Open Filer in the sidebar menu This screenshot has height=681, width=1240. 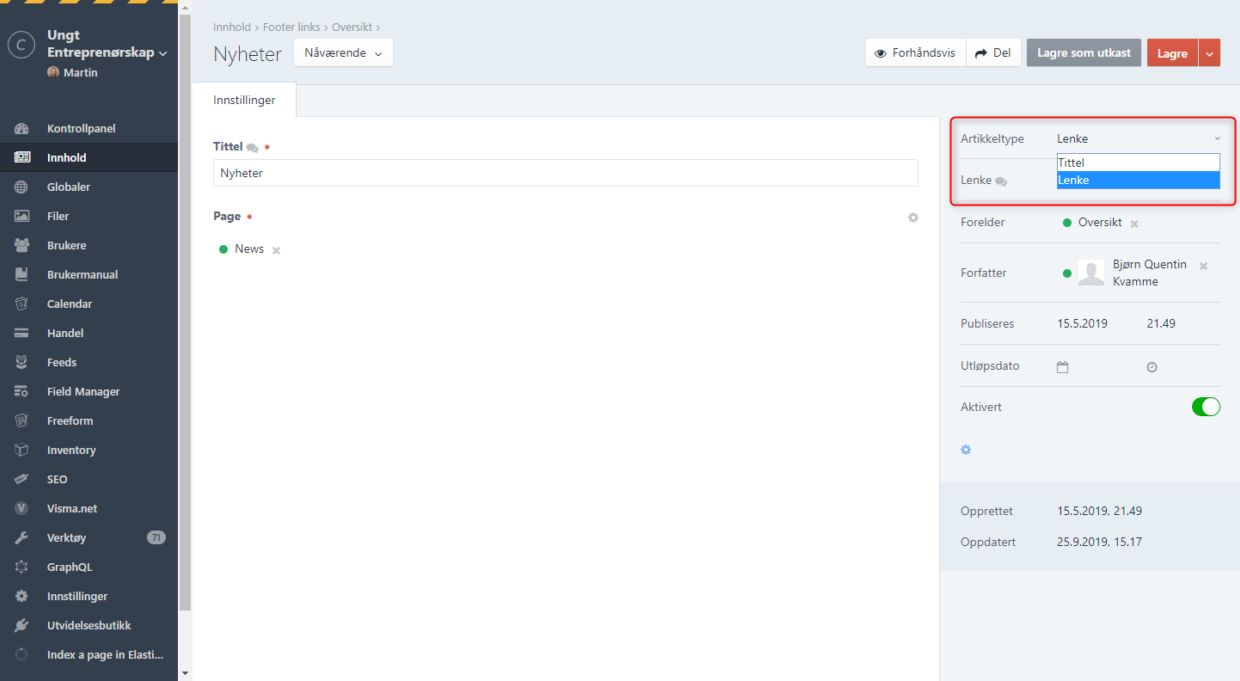58,216
